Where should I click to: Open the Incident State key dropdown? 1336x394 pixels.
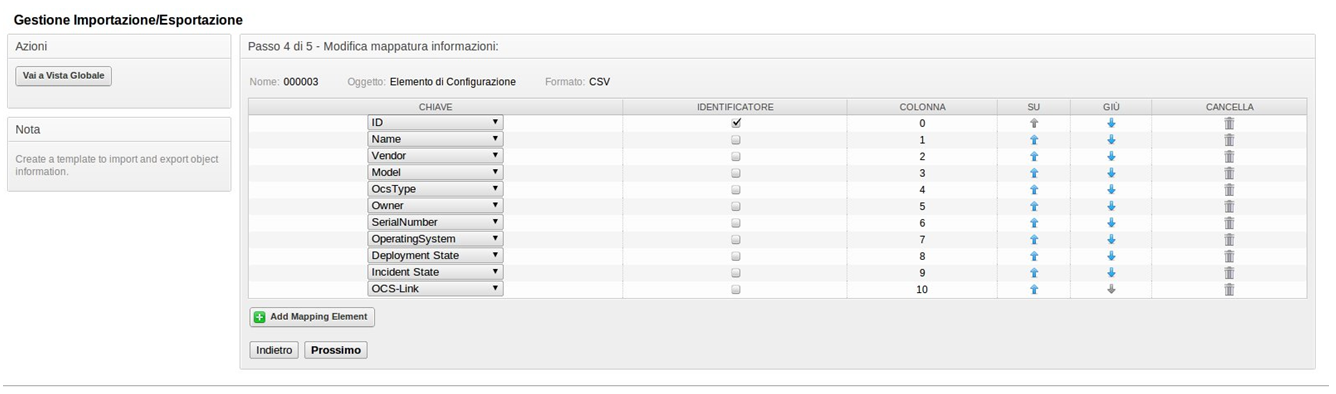(435, 272)
